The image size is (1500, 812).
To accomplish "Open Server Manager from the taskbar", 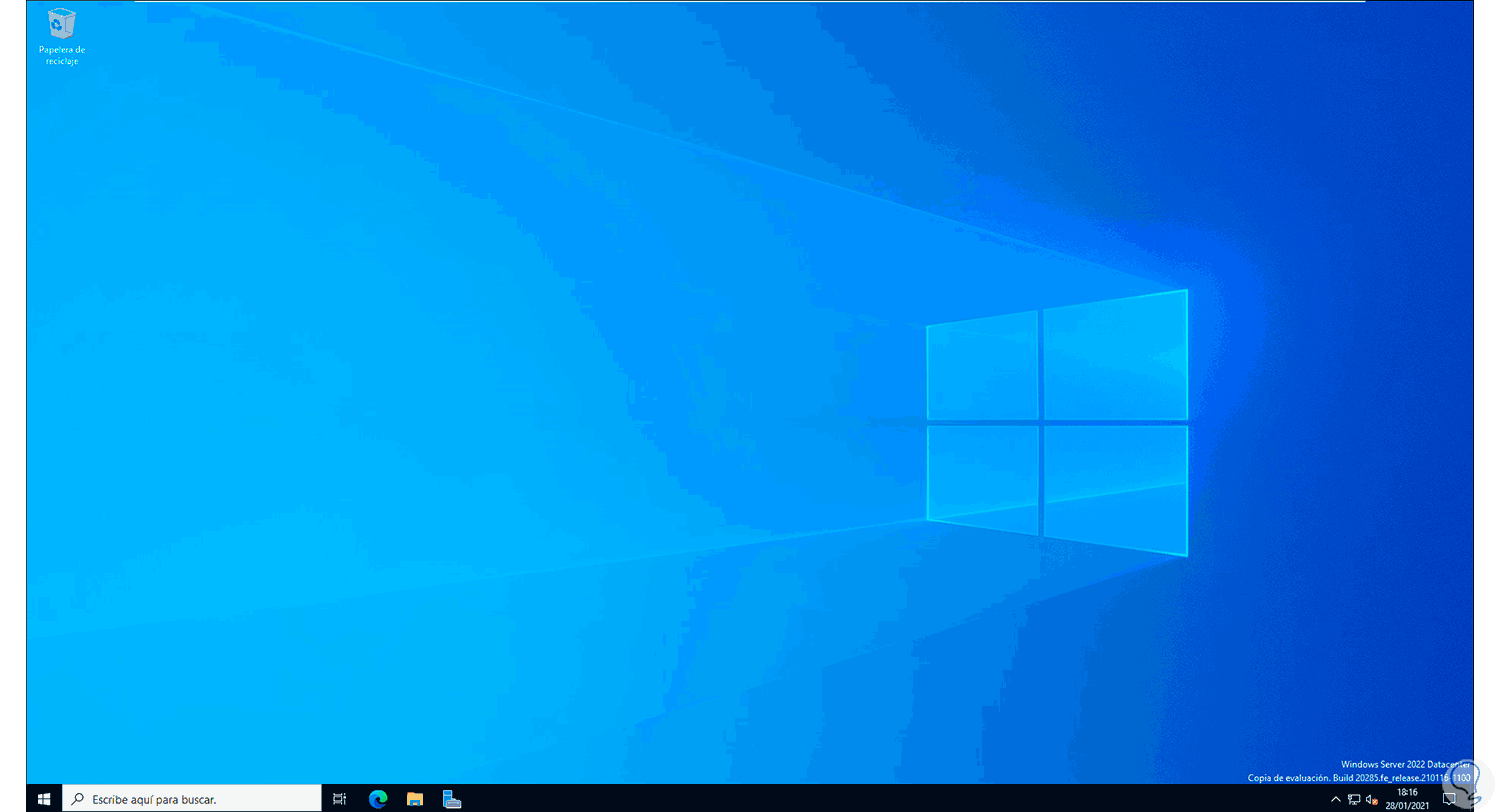I will tap(452, 799).
